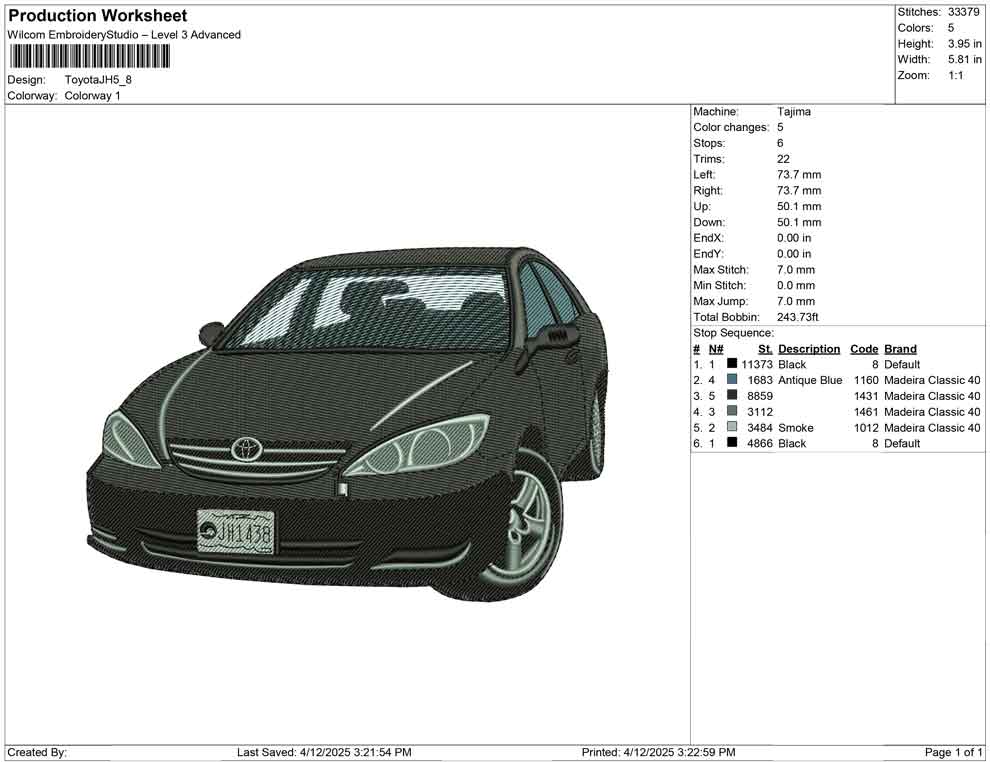
Task: Click the Total Bobbin value 243.73ft
Action: click(798, 317)
